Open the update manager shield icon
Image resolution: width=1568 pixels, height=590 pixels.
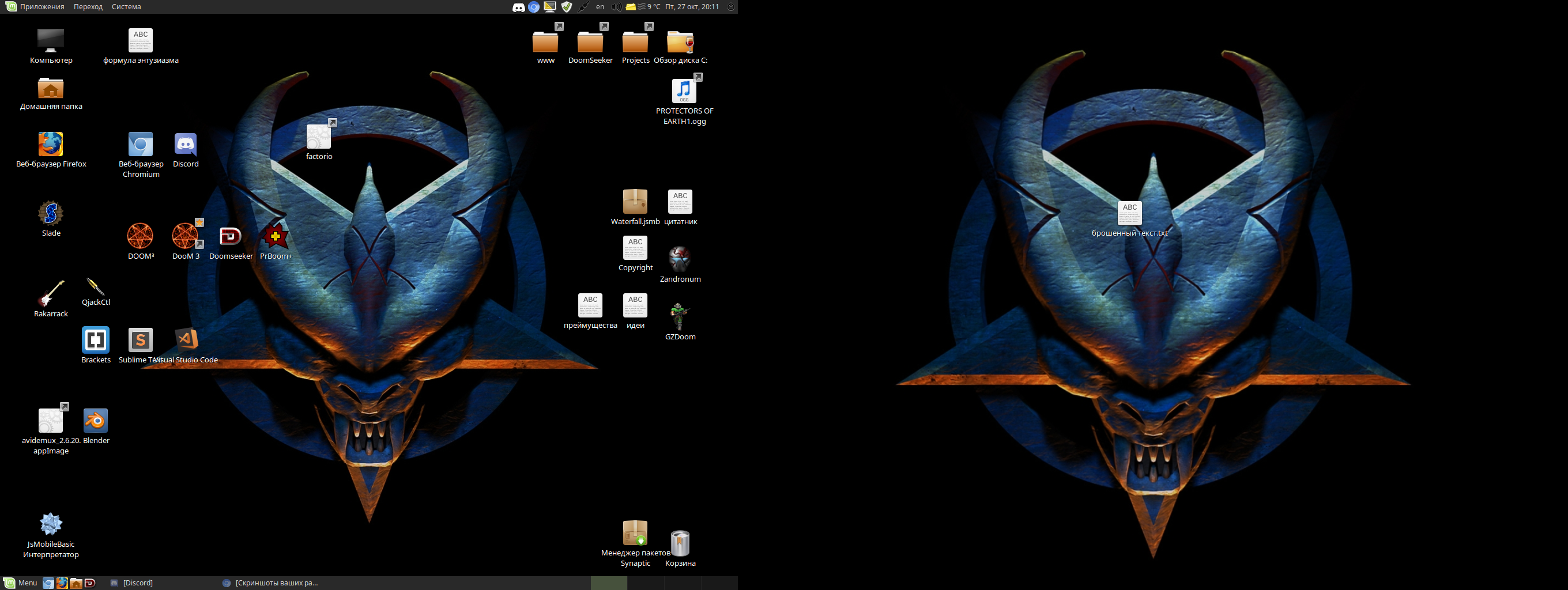[567, 7]
